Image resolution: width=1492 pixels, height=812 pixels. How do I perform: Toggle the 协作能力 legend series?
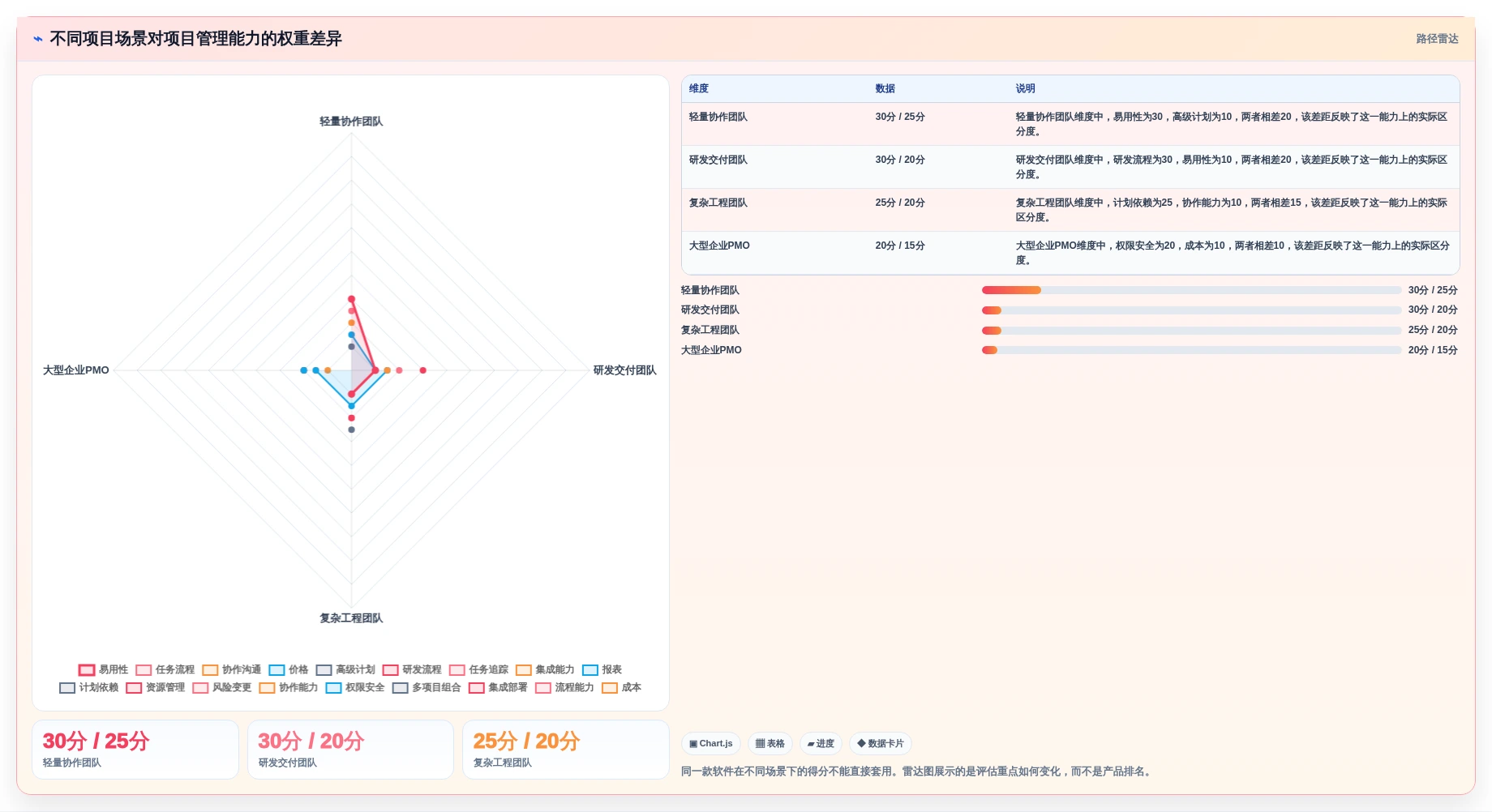coord(288,687)
